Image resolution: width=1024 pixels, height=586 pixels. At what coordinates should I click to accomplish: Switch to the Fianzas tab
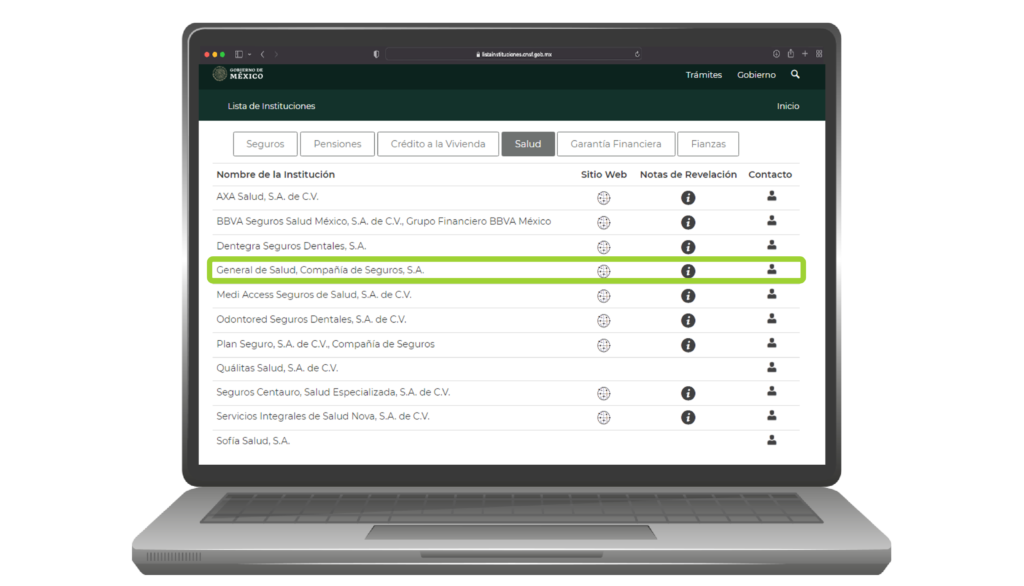coord(708,144)
